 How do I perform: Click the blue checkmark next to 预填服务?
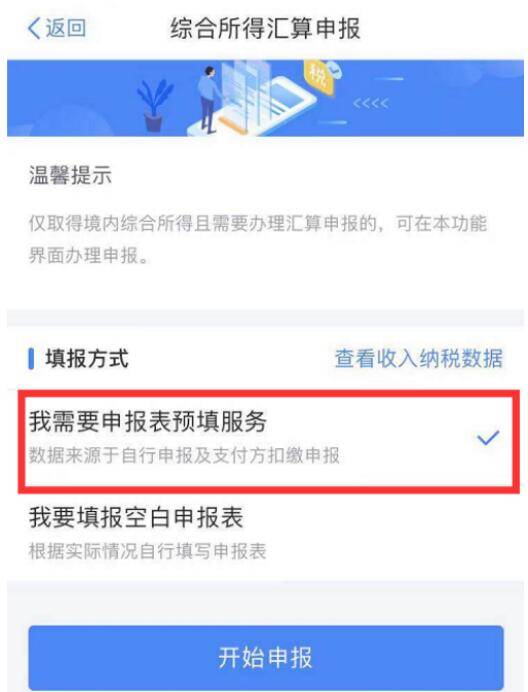(x=488, y=438)
